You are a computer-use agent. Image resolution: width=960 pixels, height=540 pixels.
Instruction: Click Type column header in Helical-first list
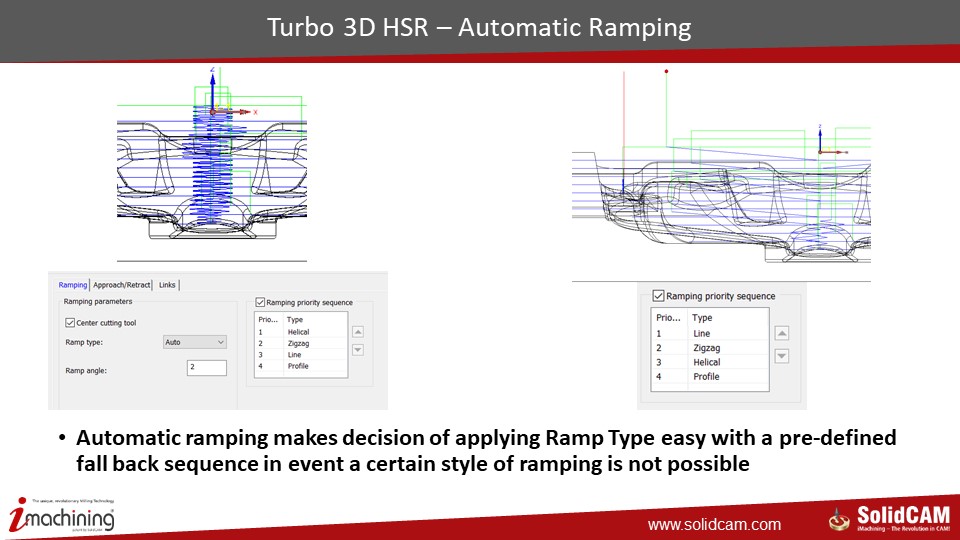[296, 319]
